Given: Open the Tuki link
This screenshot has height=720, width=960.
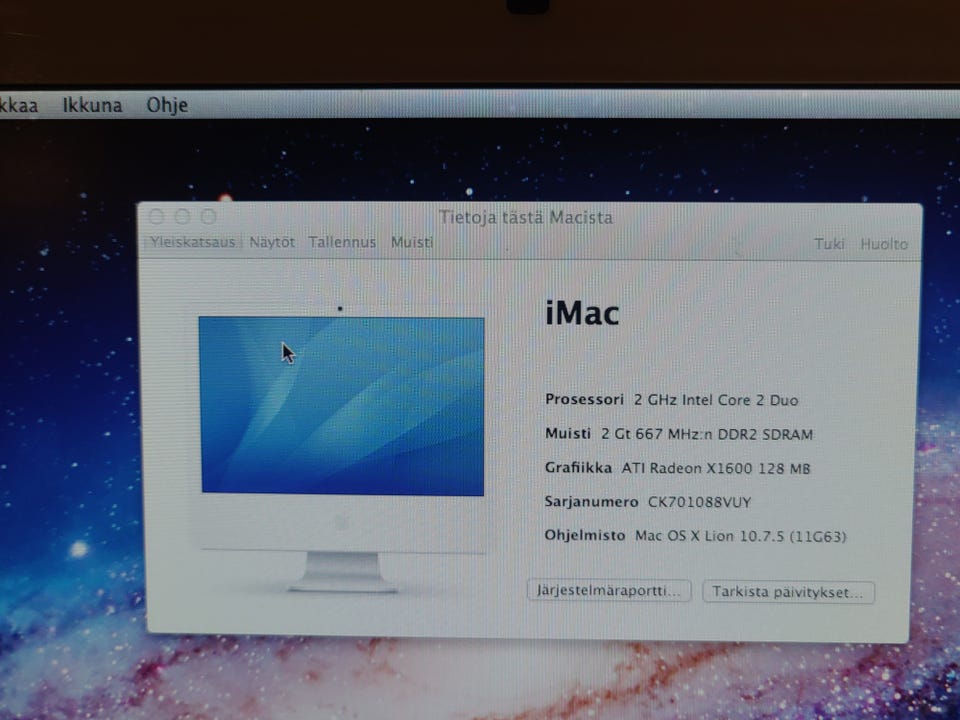Looking at the screenshot, I should 829,244.
